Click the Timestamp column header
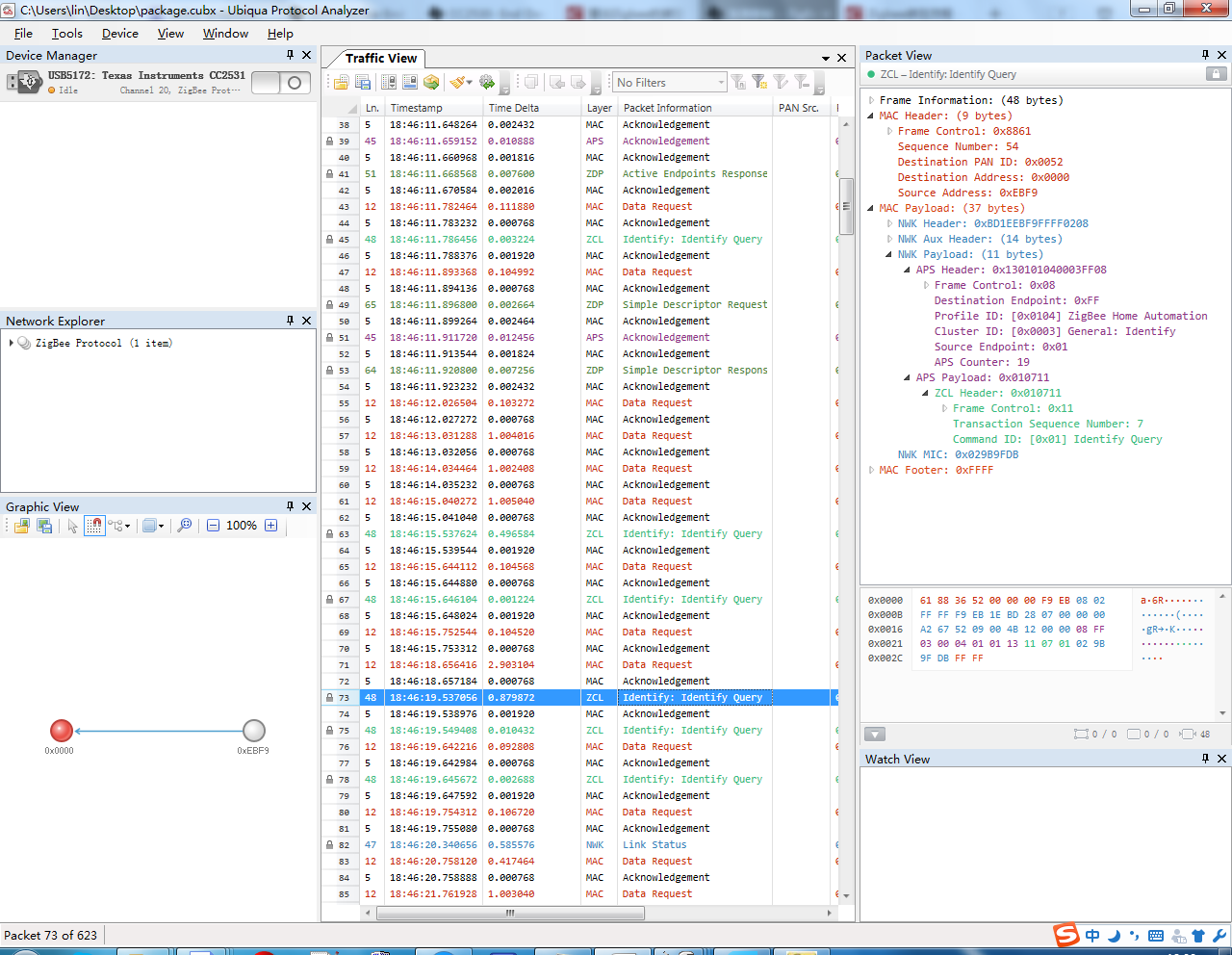Screen dimensions: 1232x955 417,108
